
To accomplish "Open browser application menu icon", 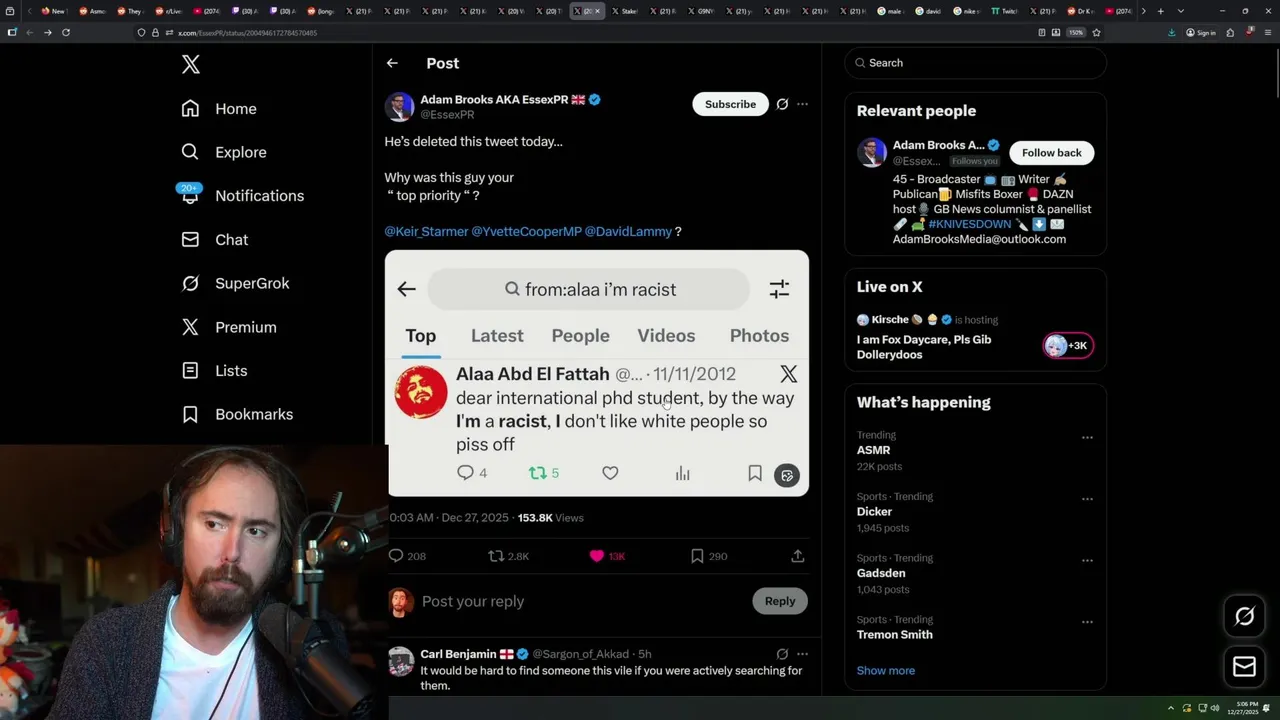I will tap(1267, 33).
